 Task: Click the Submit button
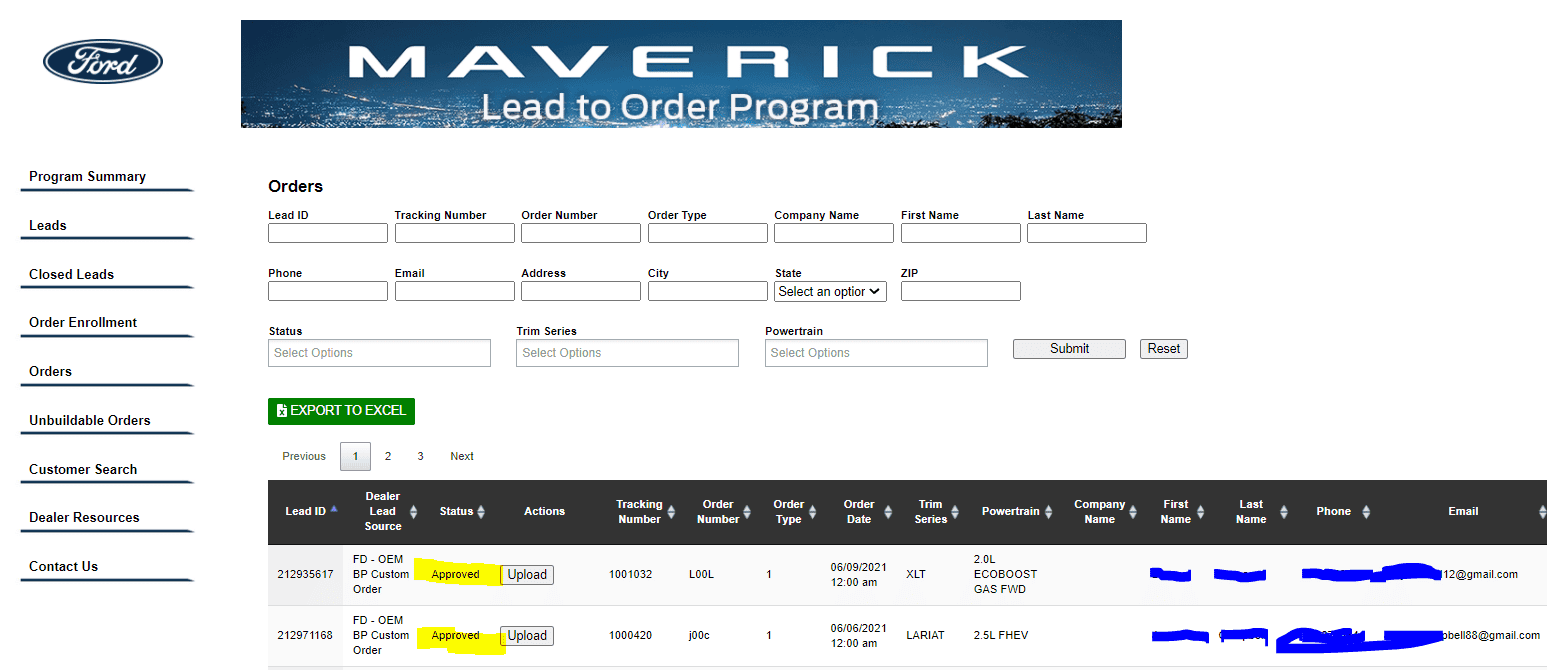[x=1069, y=349]
